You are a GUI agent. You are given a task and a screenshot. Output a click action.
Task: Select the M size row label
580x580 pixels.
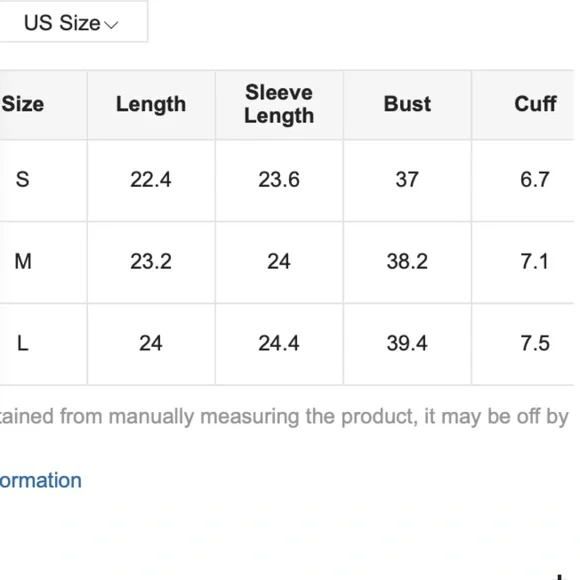pyautogui.click(x=23, y=262)
